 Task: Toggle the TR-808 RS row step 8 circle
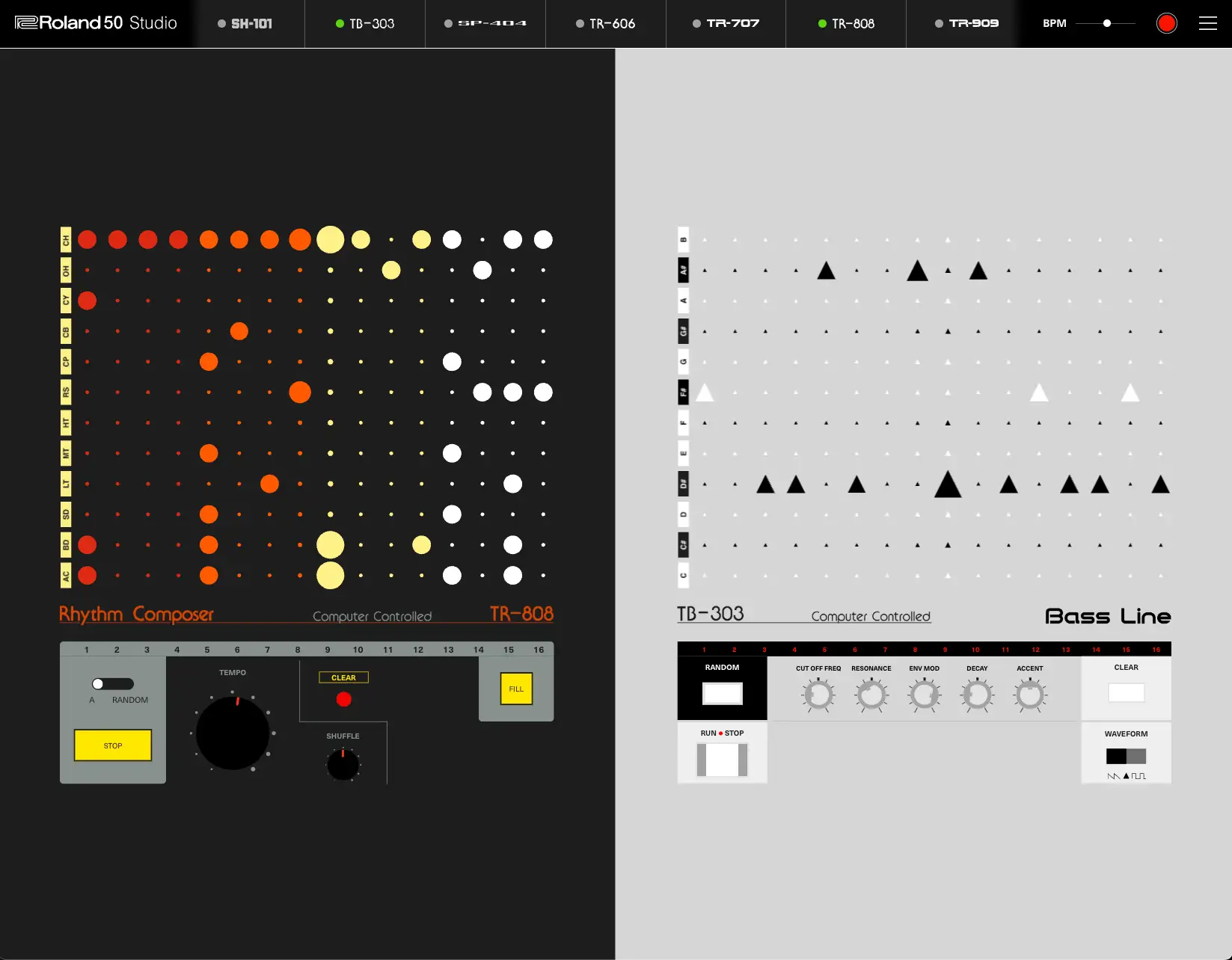300,392
